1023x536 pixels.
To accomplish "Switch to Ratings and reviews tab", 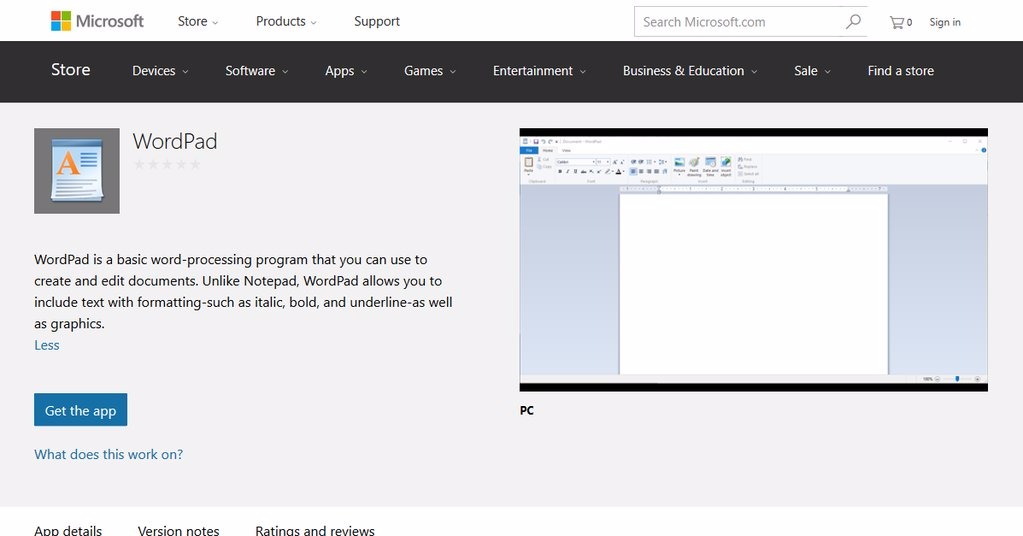I will [315, 530].
